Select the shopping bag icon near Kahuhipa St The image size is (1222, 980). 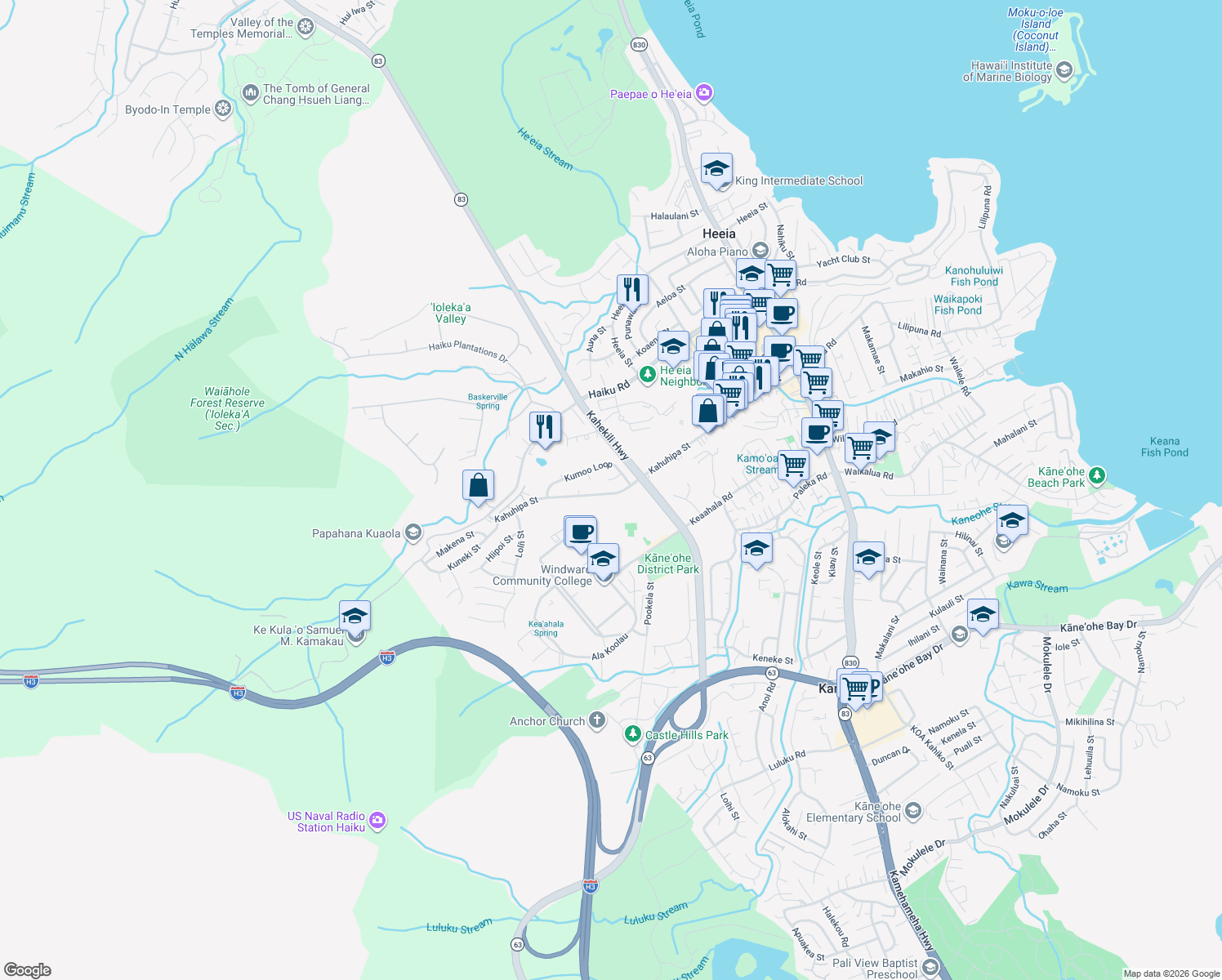(x=477, y=485)
